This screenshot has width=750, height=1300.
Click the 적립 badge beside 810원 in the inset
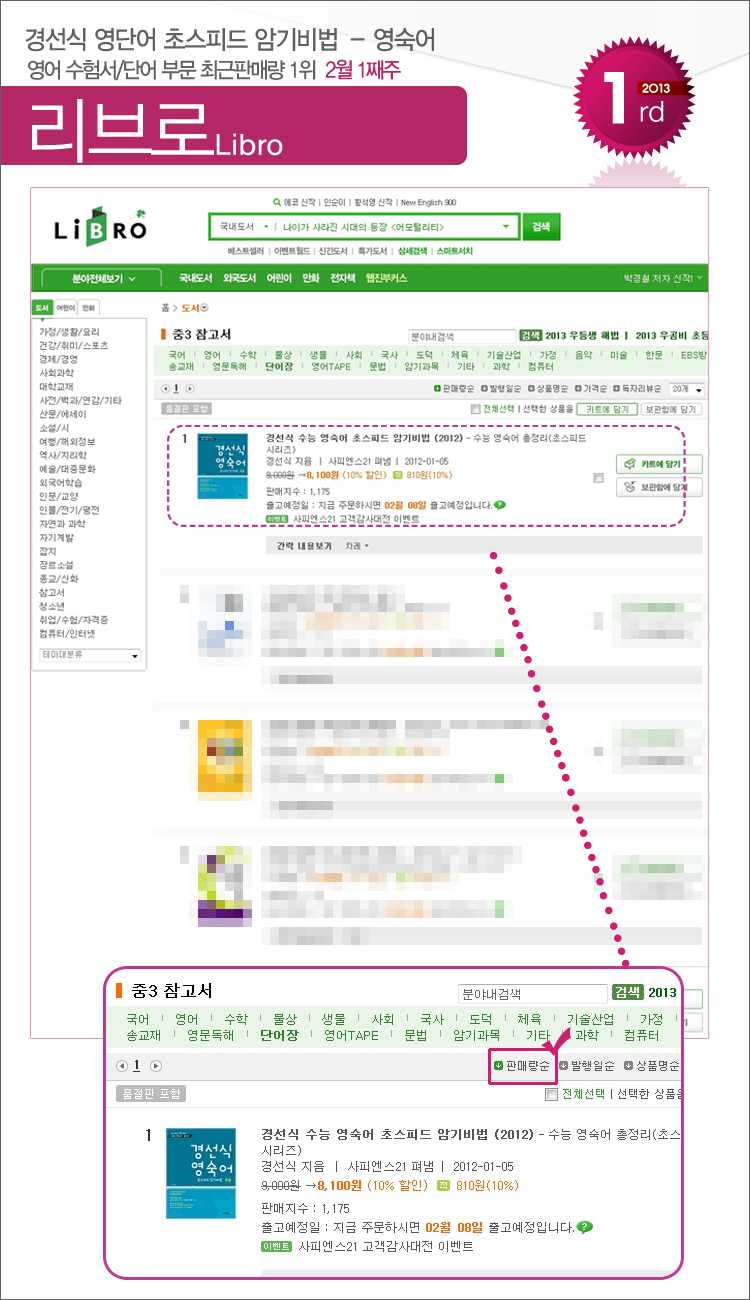point(445,1186)
